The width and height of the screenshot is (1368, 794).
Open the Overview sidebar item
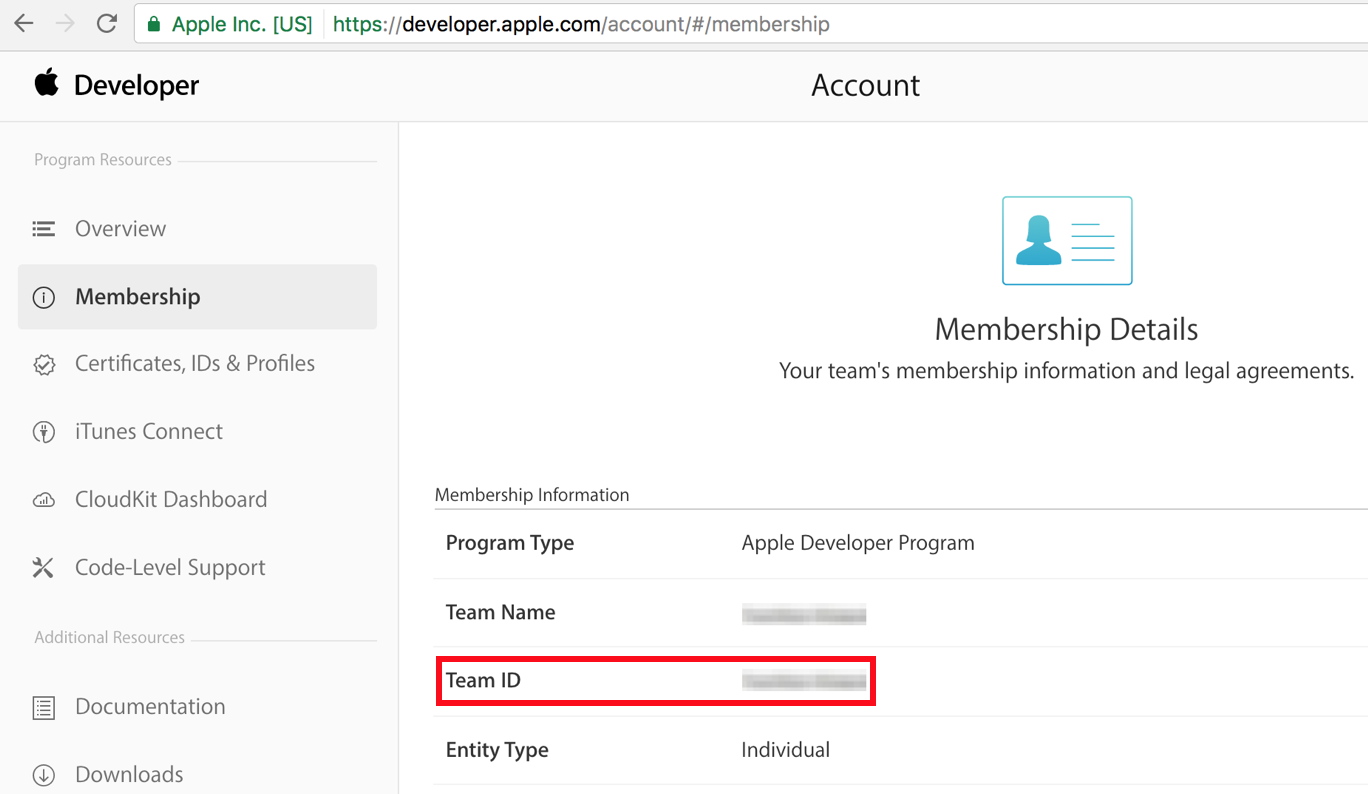197,229
